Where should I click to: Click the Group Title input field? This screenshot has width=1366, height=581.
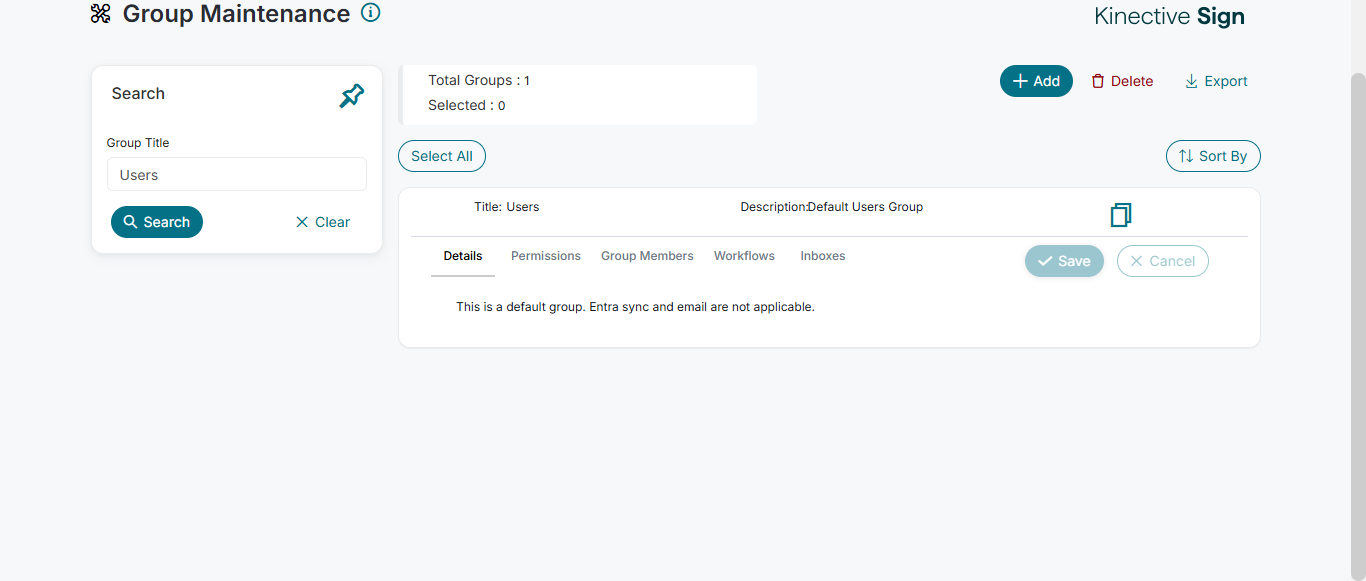pos(237,175)
